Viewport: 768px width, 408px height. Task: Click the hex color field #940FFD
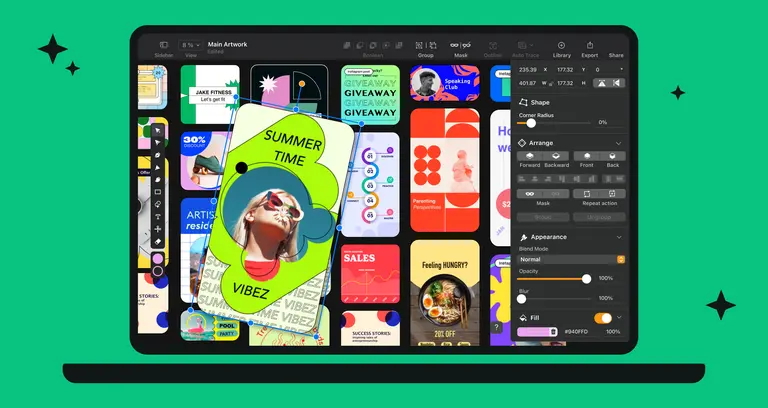[576, 332]
